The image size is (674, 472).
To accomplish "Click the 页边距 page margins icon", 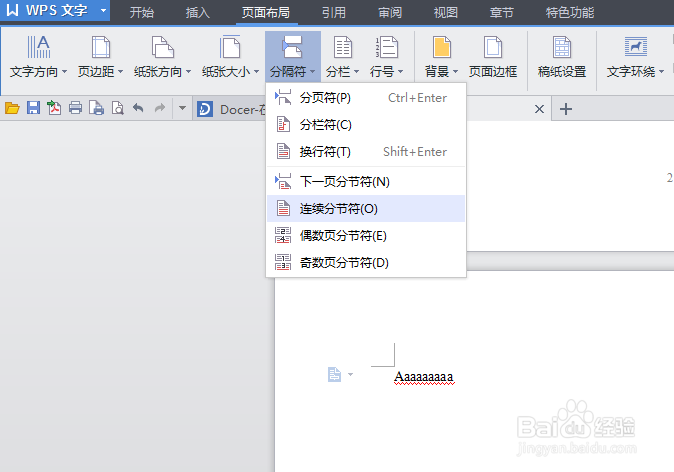I will pyautogui.click(x=101, y=47).
